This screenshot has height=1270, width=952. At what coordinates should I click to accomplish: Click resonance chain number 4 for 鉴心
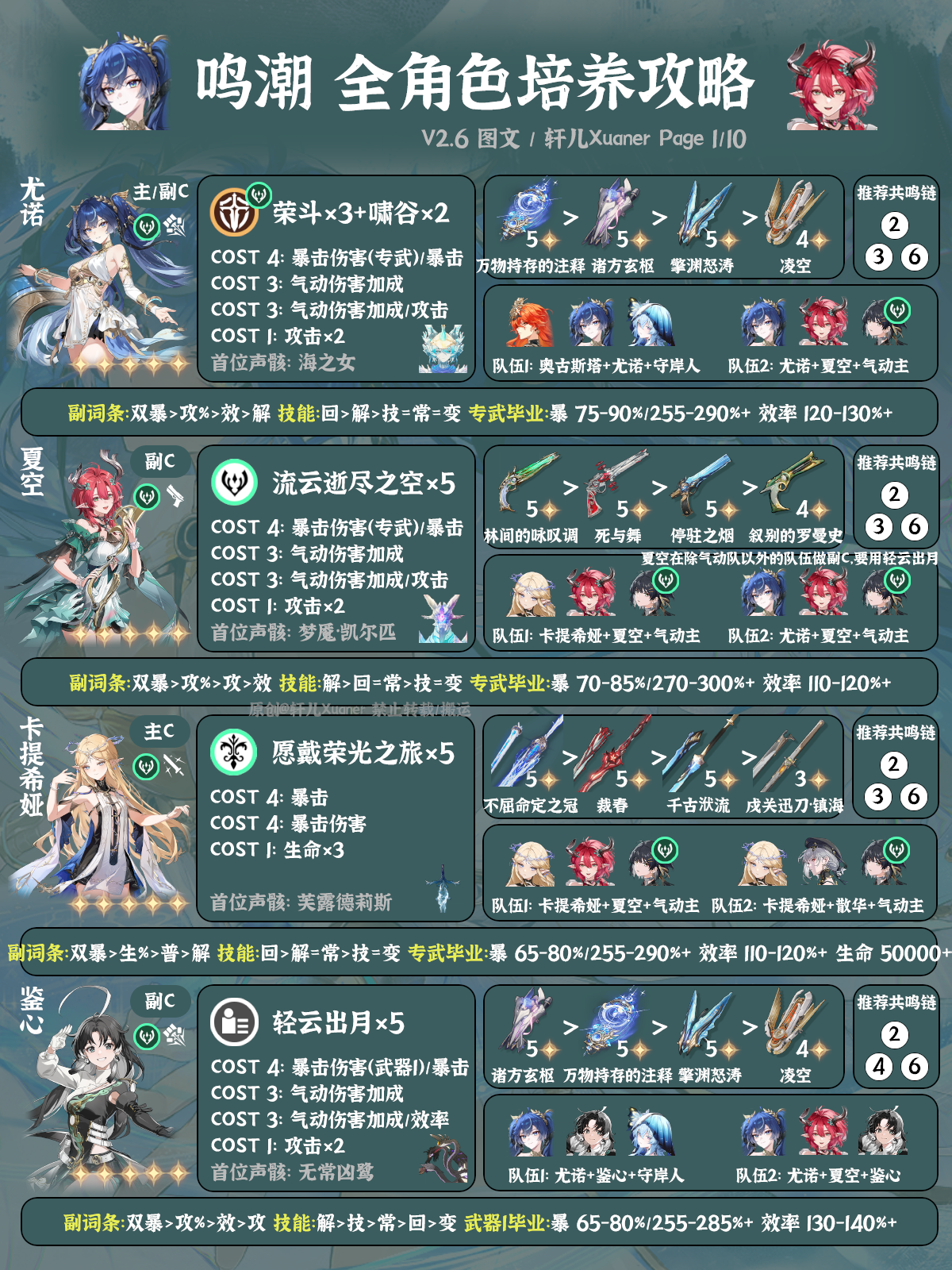click(x=878, y=1066)
